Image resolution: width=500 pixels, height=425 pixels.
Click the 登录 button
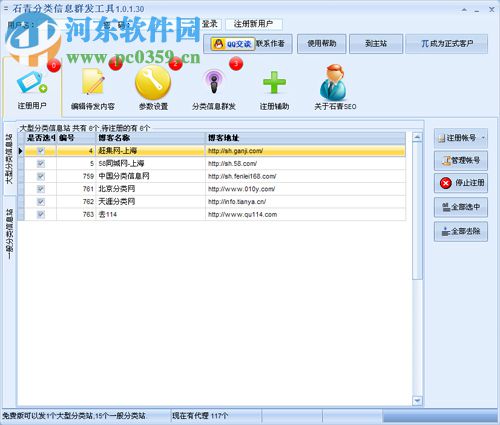210,24
